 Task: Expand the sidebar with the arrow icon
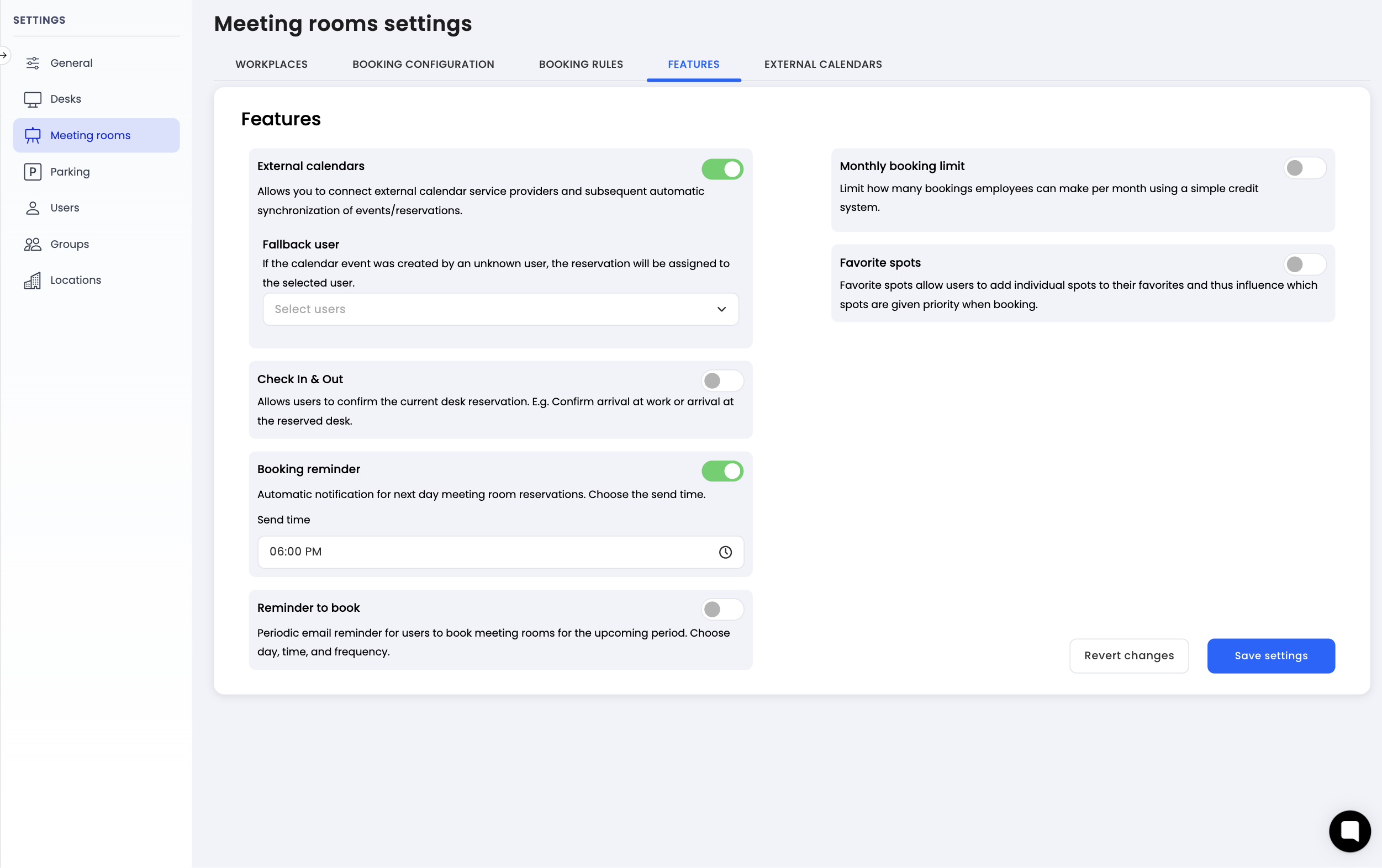coord(4,55)
